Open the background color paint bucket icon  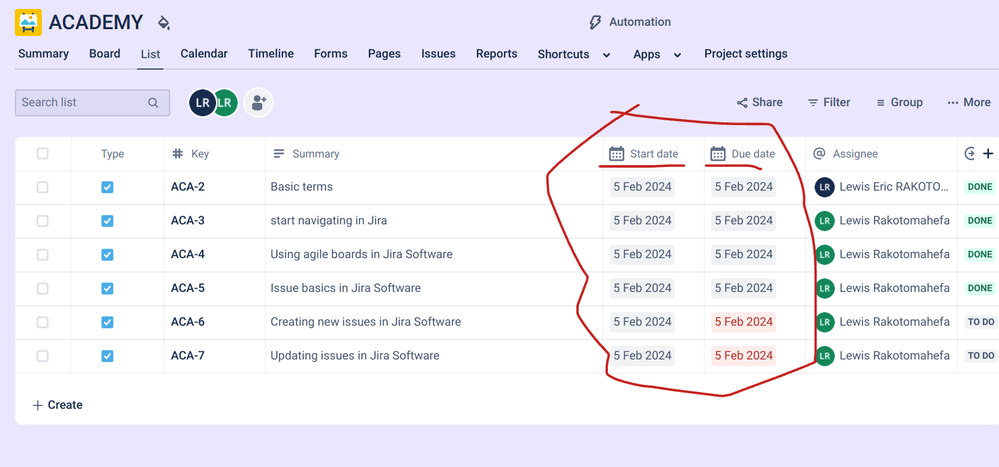point(164,23)
